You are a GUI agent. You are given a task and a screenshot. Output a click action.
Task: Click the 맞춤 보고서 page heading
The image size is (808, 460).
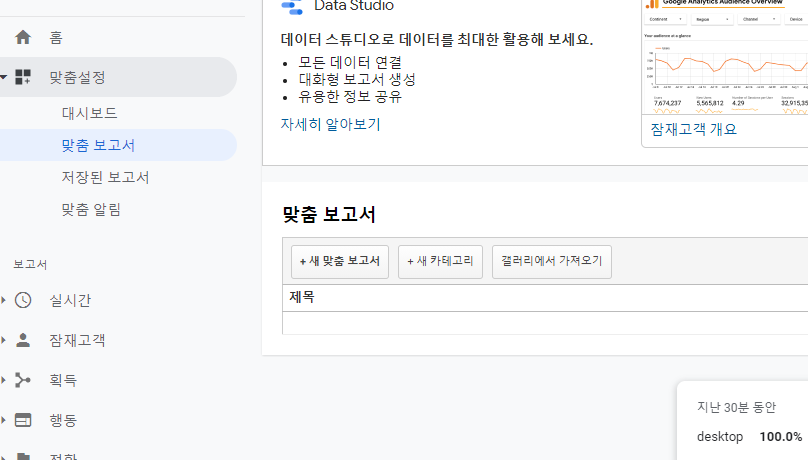(329, 214)
